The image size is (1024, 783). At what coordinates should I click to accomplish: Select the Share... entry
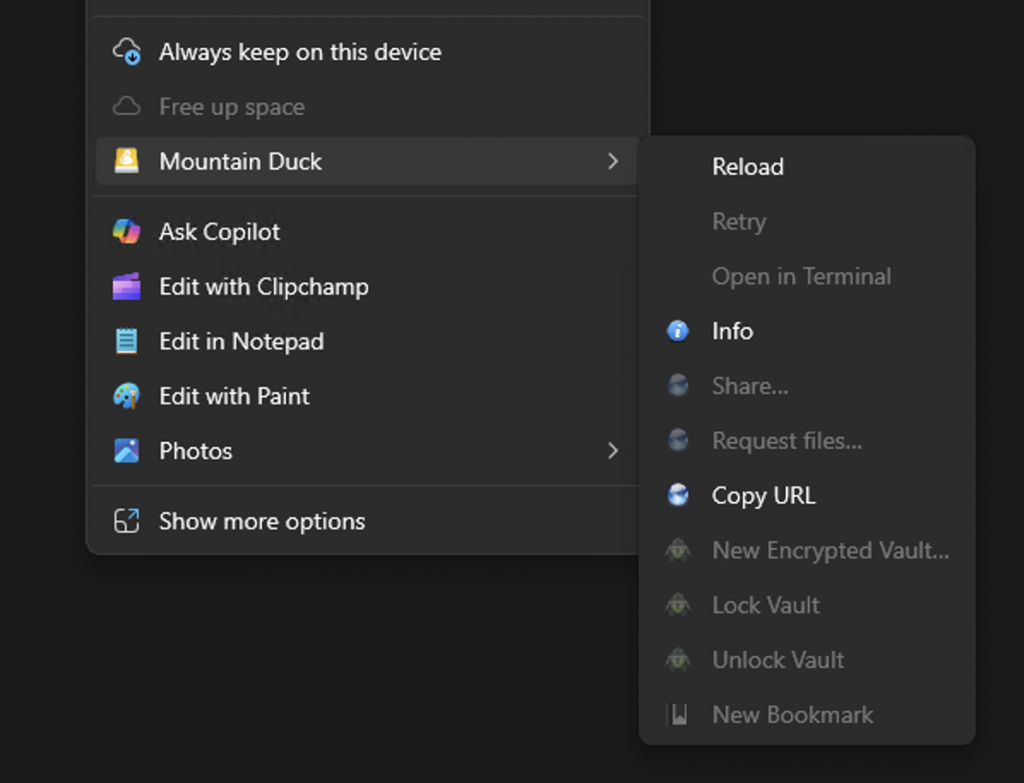tap(807, 386)
